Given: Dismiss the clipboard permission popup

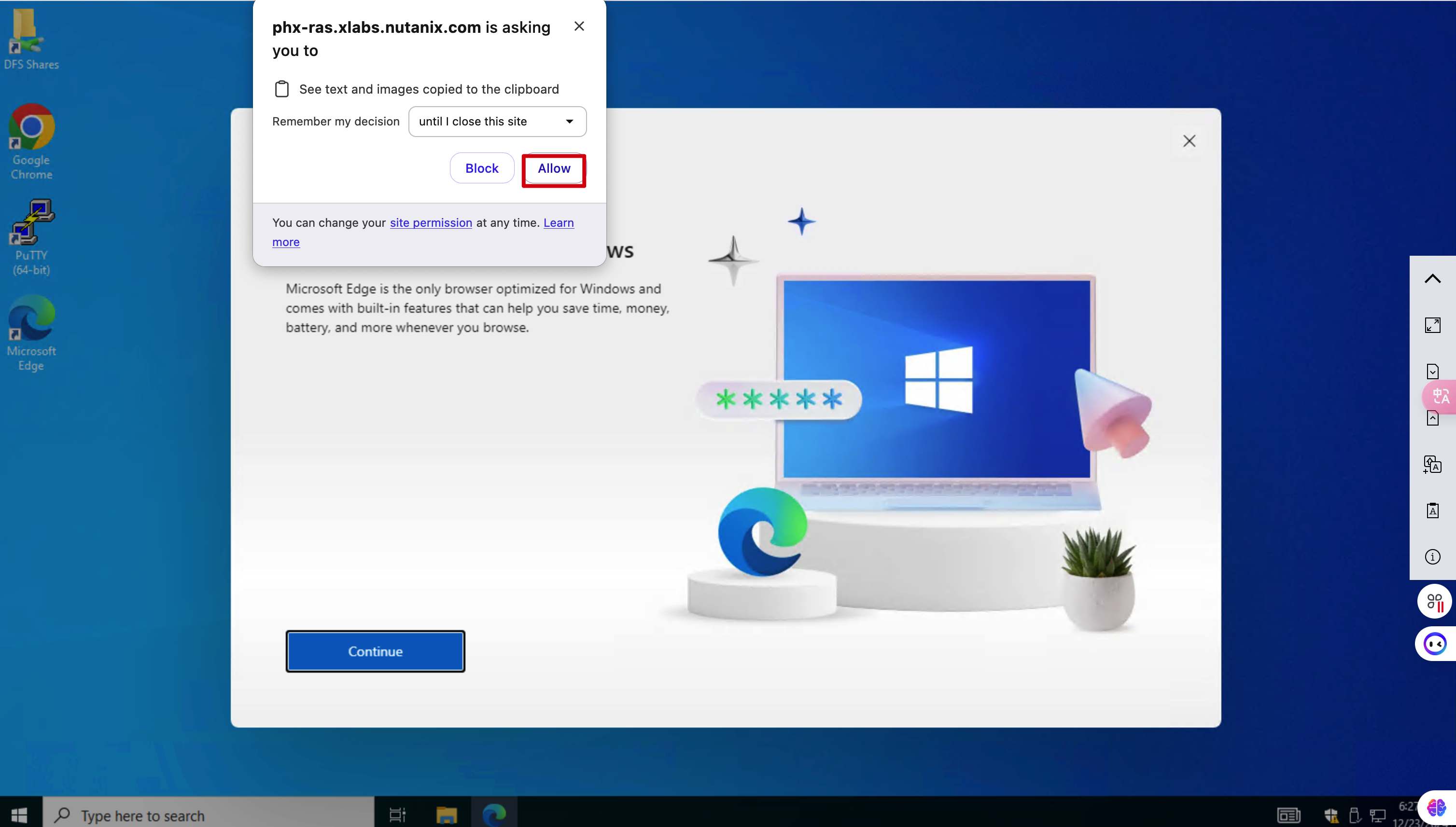Looking at the screenshot, I should (579, 26).
